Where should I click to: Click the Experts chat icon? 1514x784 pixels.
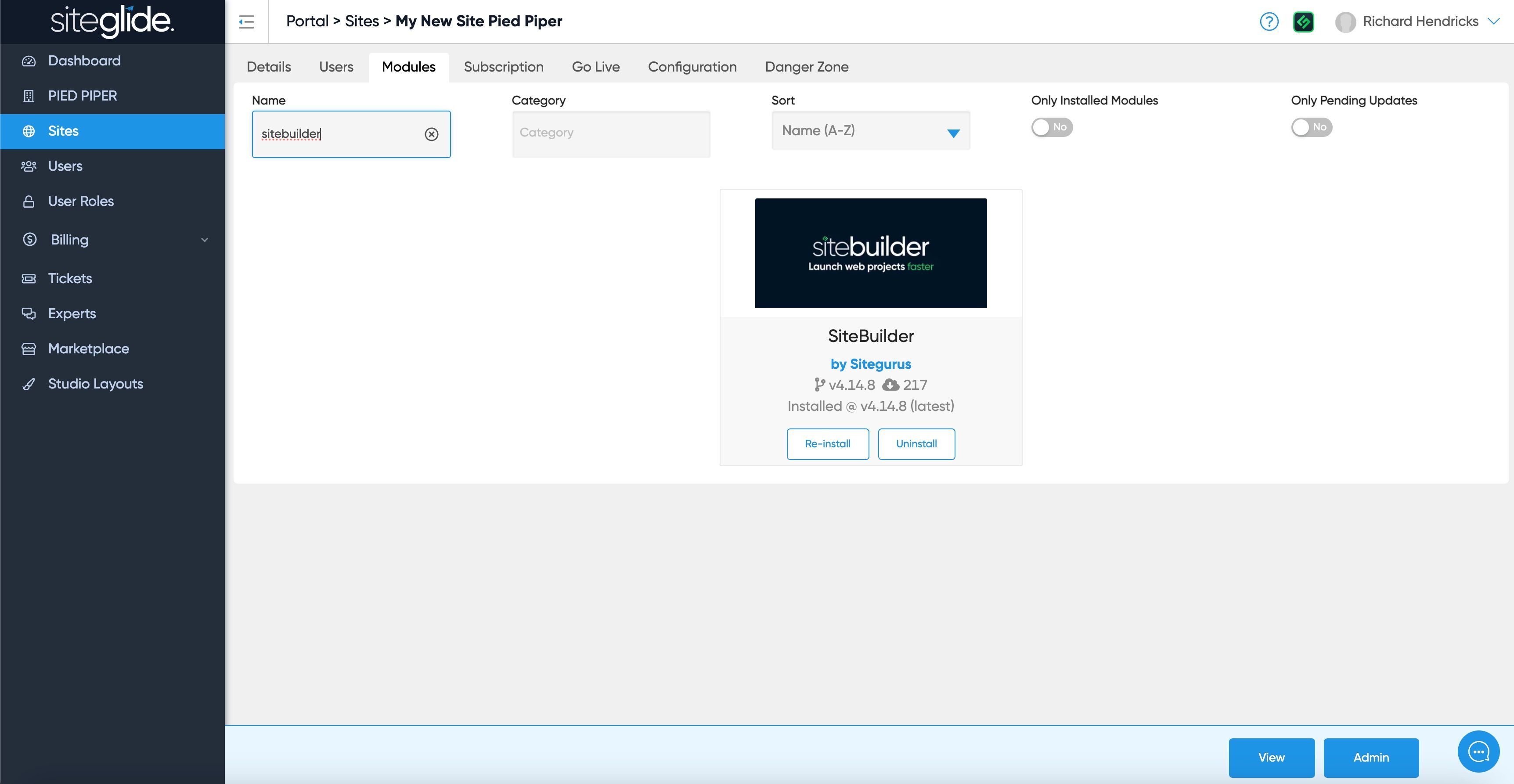[29, 314]
